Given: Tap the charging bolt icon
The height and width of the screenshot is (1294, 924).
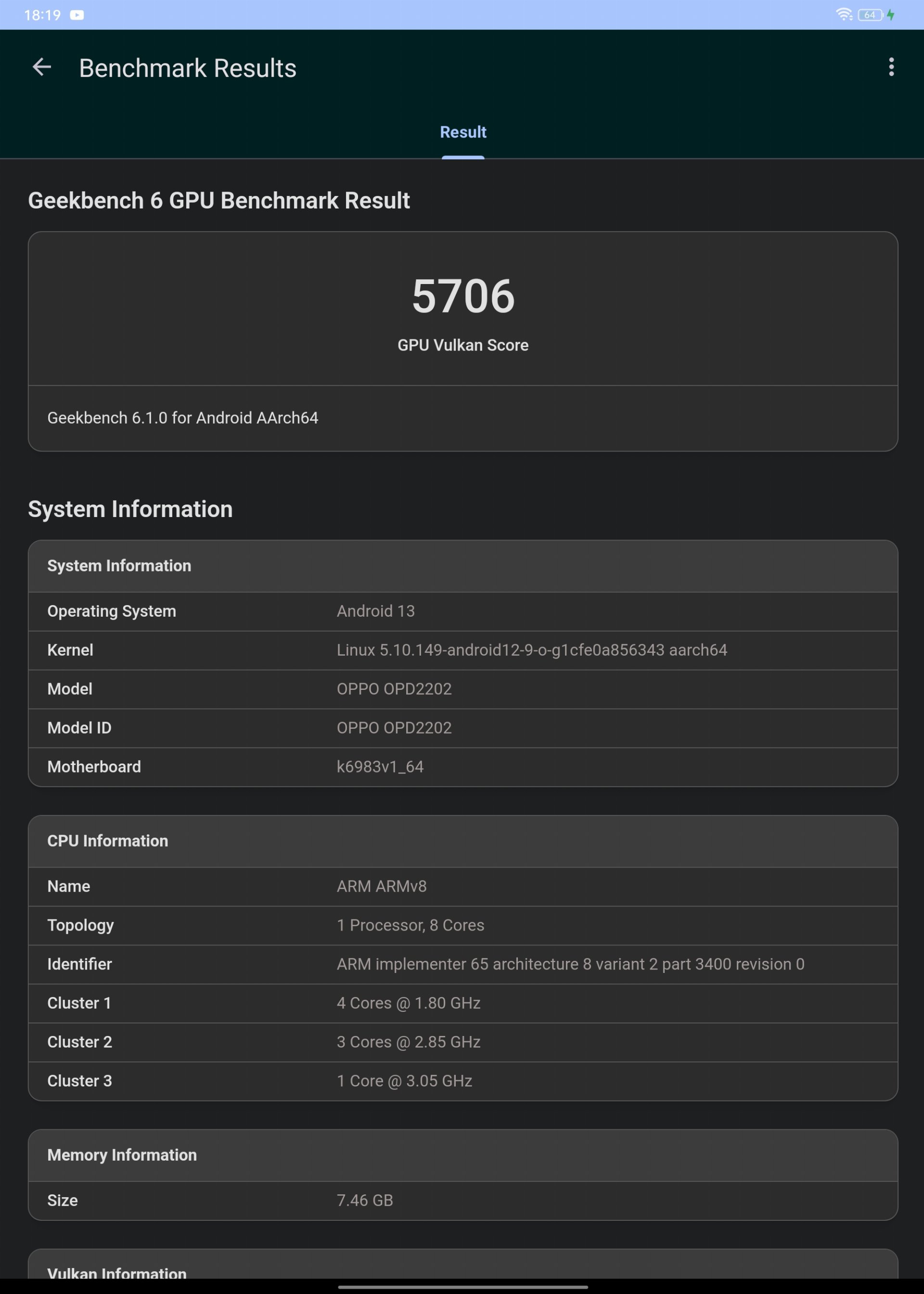Looking at the screenshot, I should click(x=890, y=15).
